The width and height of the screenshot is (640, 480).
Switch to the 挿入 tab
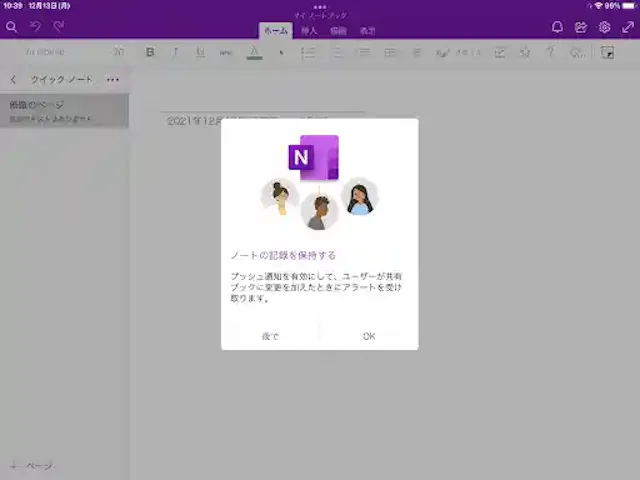(309, 31)
